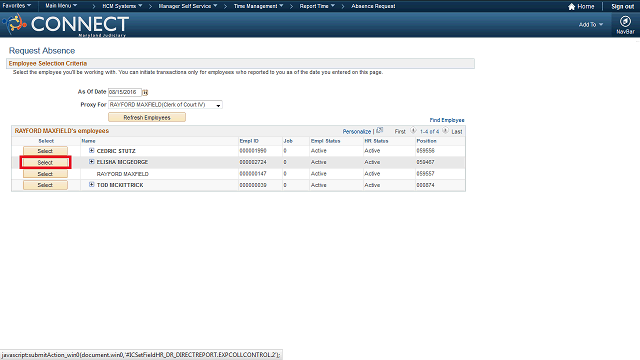
Task: Click the Personalize link
Action: click(x=357, y=131)
